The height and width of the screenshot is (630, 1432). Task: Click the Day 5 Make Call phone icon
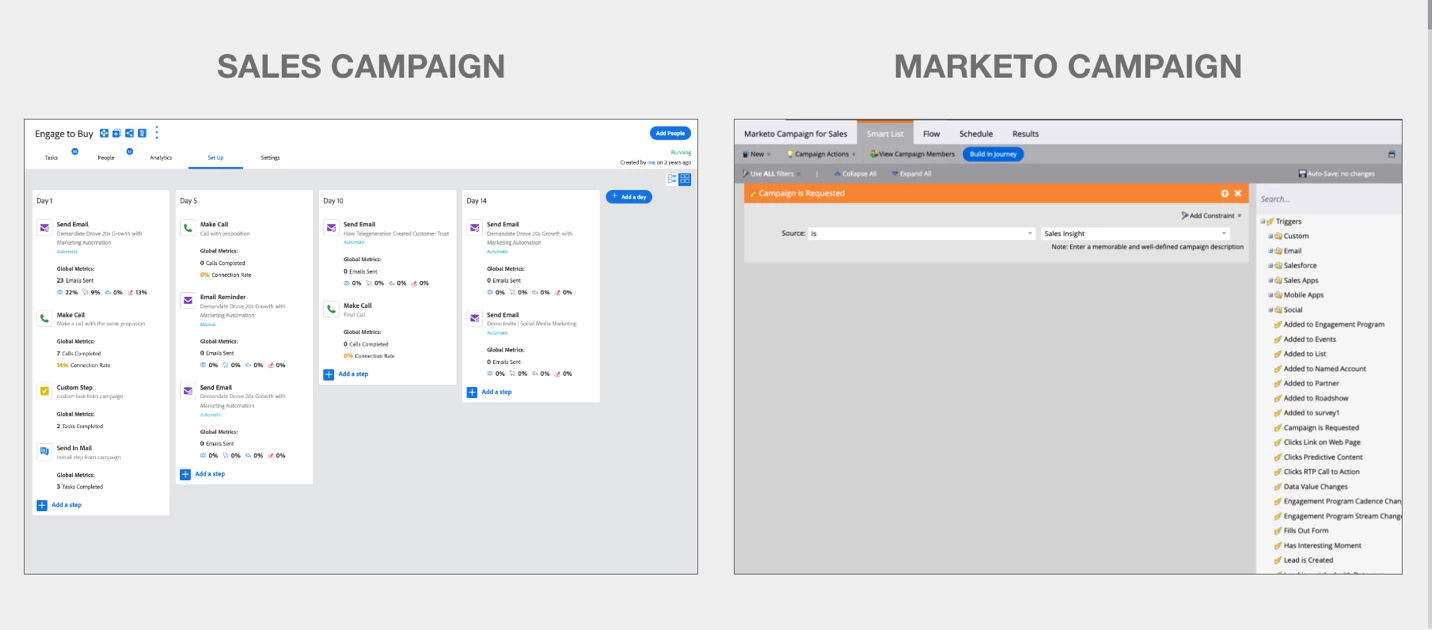coord(187,228)
